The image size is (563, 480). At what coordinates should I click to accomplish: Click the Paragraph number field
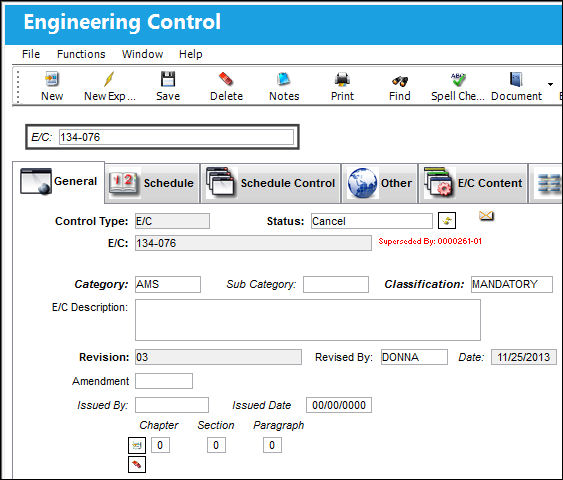(x=272, y=445)
